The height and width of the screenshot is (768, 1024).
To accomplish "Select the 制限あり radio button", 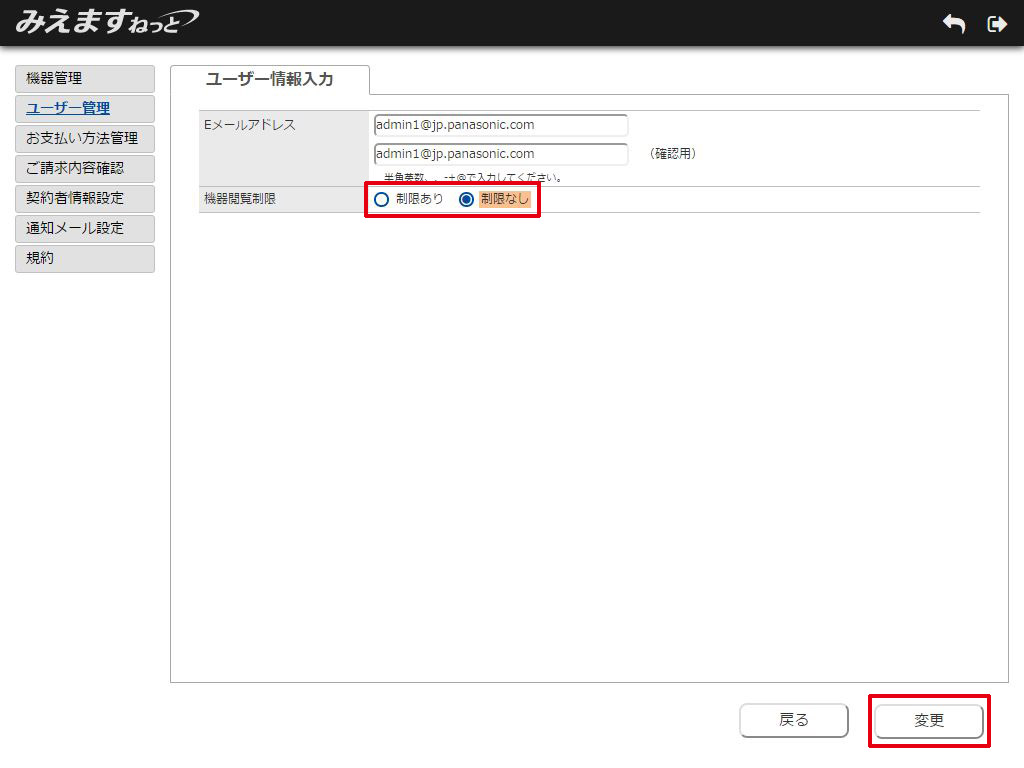I will 381,199.
